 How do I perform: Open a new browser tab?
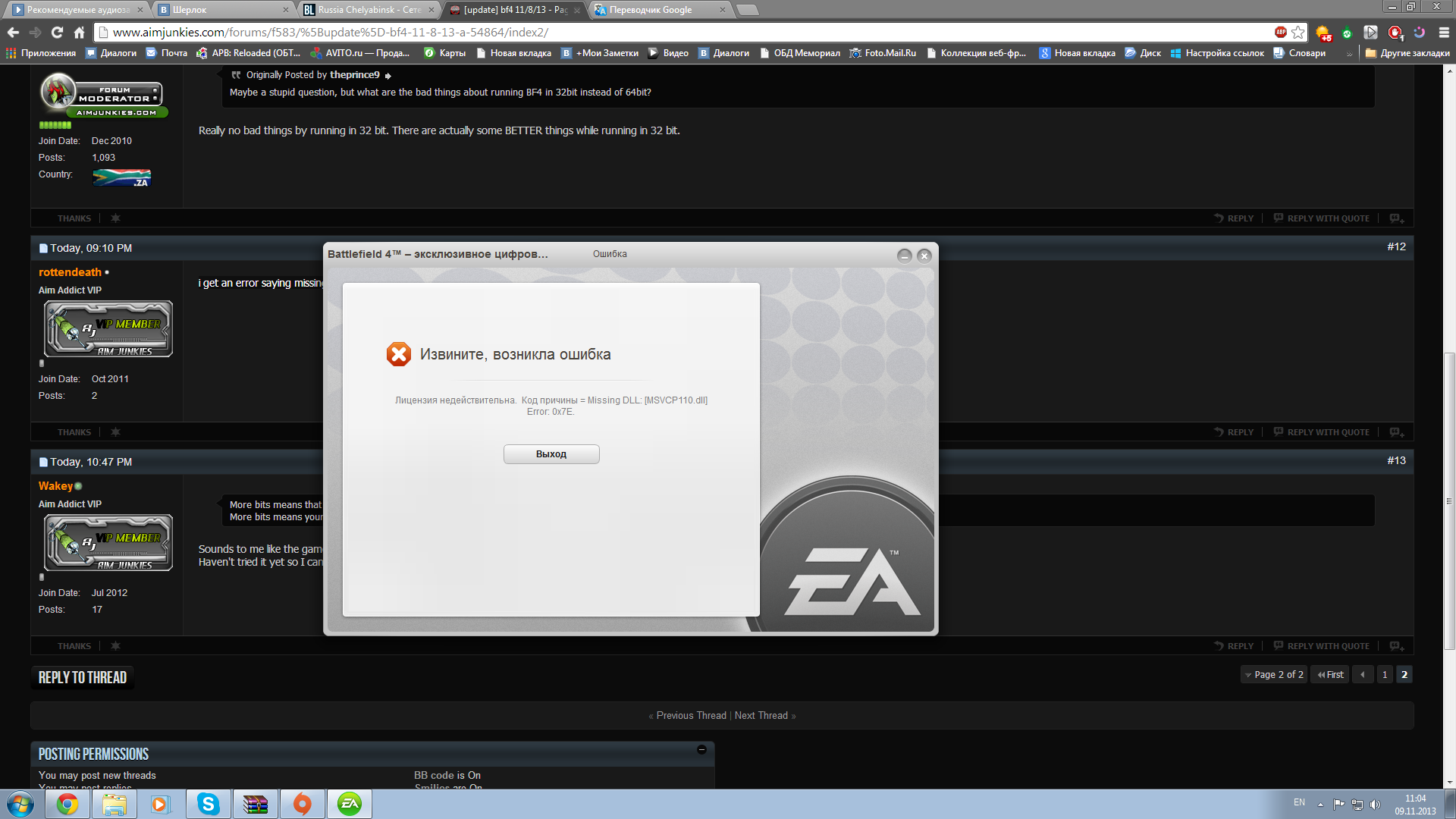[748, 10]
